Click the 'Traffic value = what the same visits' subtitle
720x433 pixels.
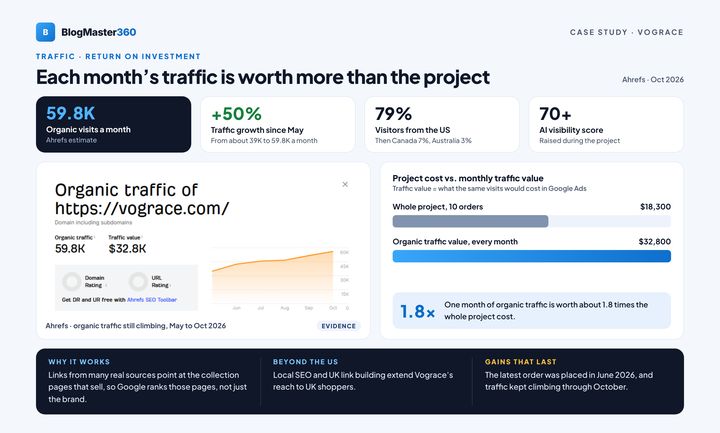[489, 189]
